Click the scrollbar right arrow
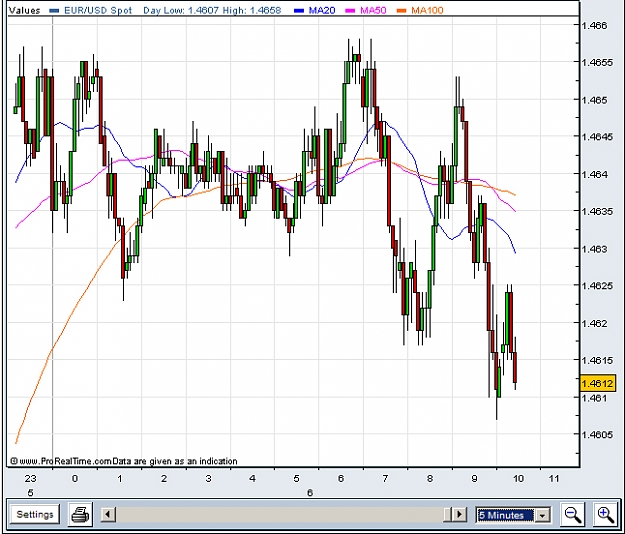Screen dimensions: 625x534 pyautogui.click(x=460, y=514)
